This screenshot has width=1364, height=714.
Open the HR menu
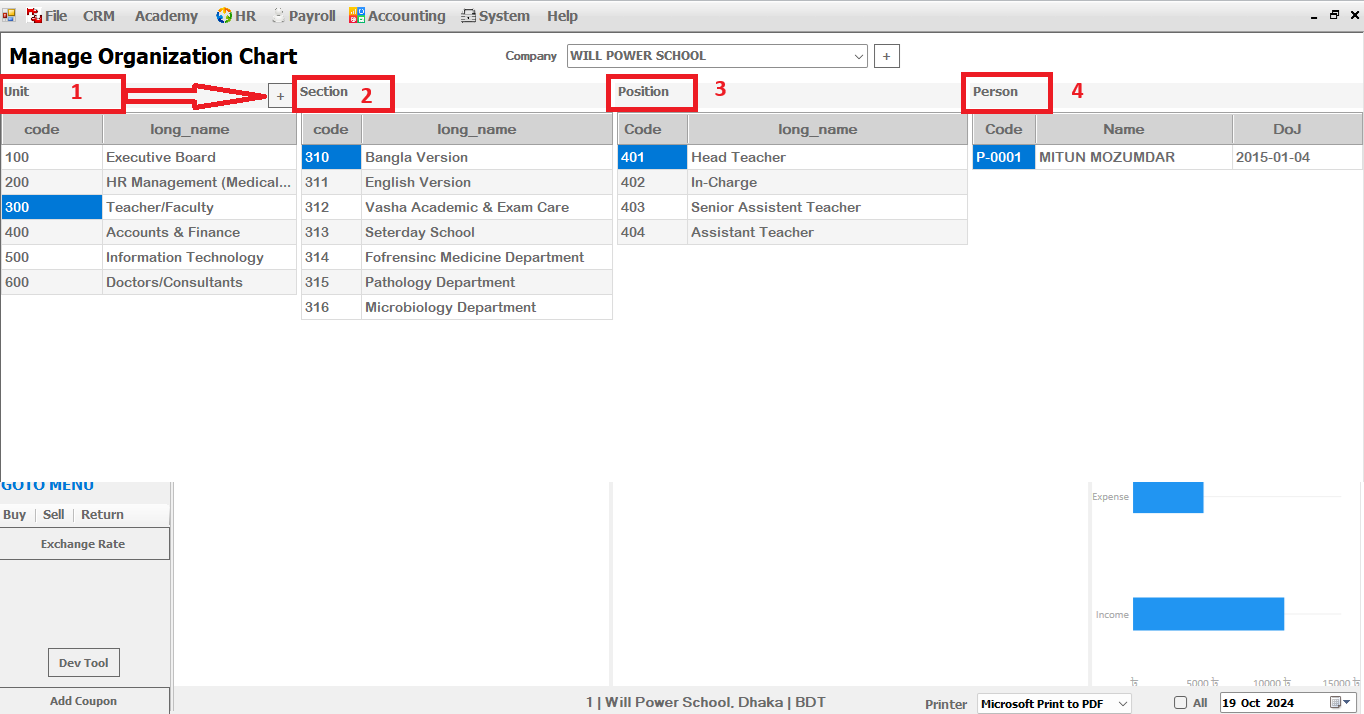[x=236, y=16]
